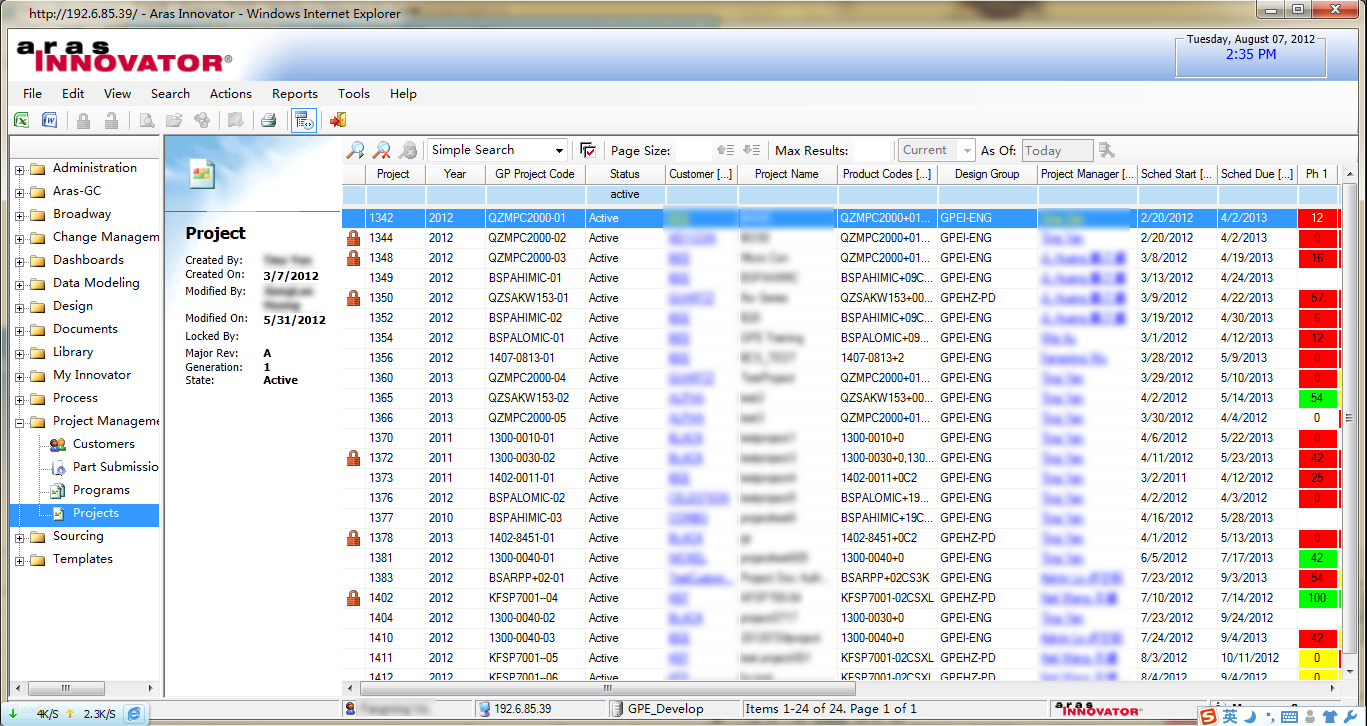Click the user icon in the status bar
The height and width of the screenshot is (726, 1367).
(x=351, y=709)
